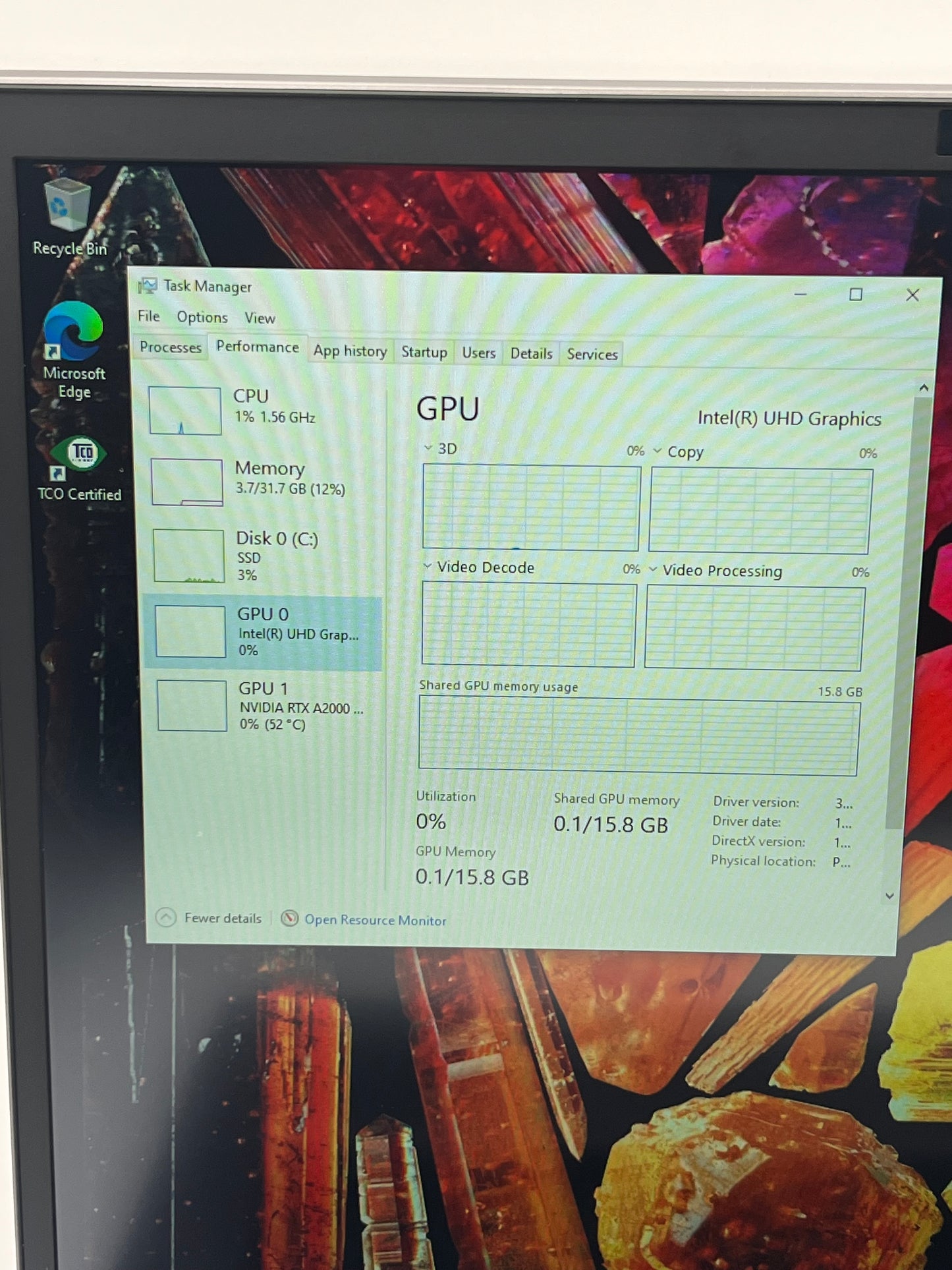Switch to the Services tab
The width and height of the screenshot is (952, 1270).
(592, 355)
